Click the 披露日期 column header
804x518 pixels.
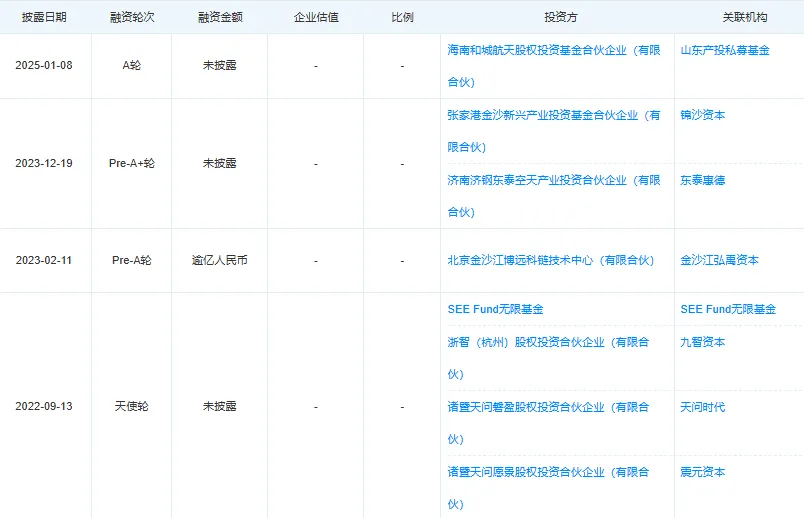click(x=44, y=17)
